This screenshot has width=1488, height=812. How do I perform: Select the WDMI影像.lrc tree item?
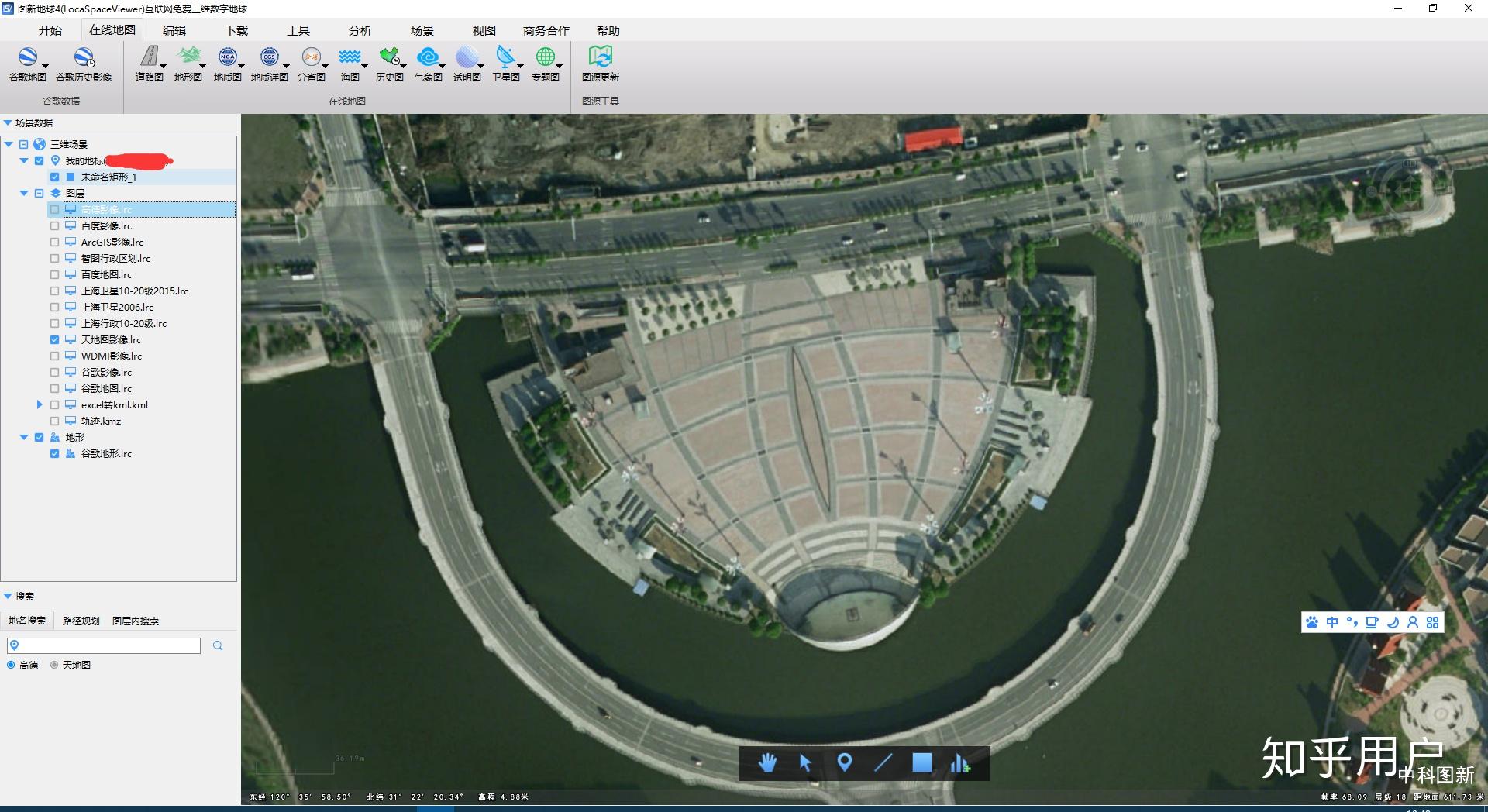(x=112, y=356)
